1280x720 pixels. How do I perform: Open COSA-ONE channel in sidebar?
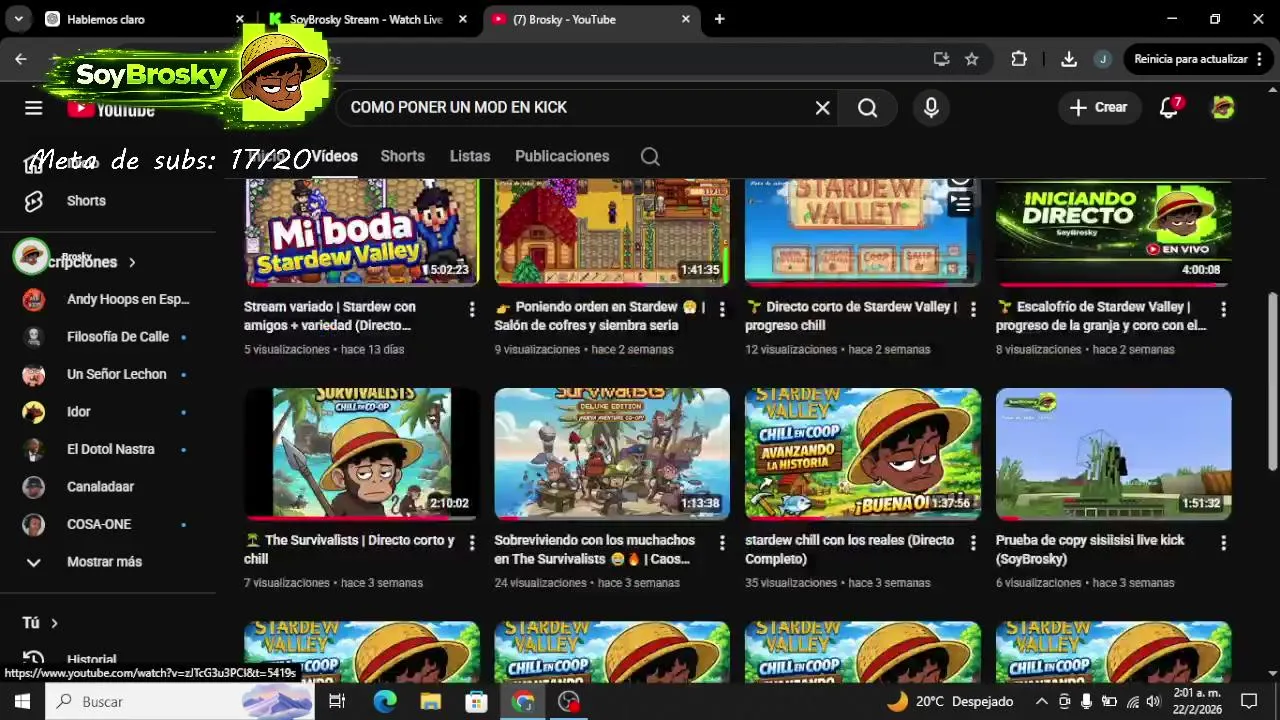tap(108, 524)
